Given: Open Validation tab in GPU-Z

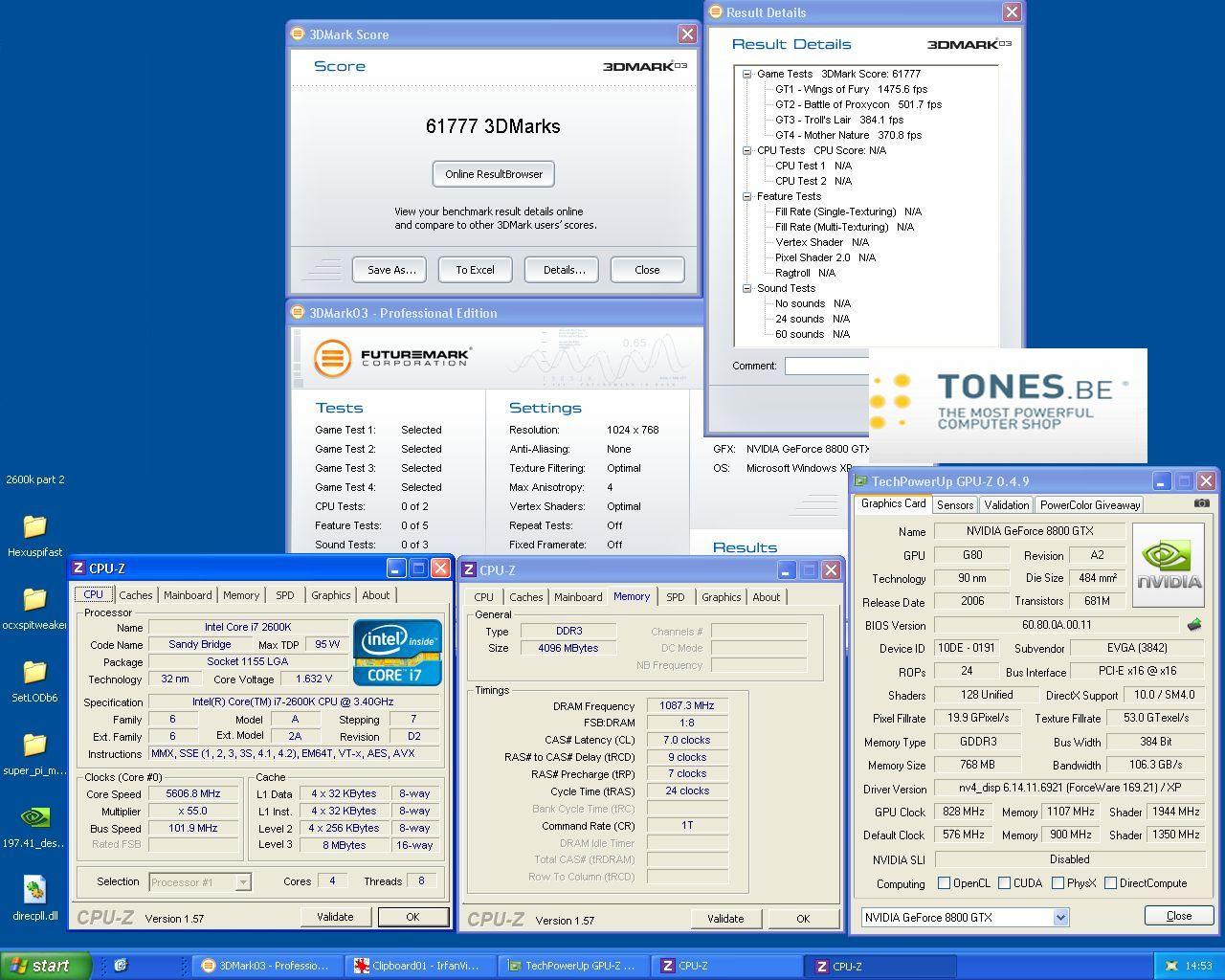Looking at the screenshot, I should [x=1007, y=505].
